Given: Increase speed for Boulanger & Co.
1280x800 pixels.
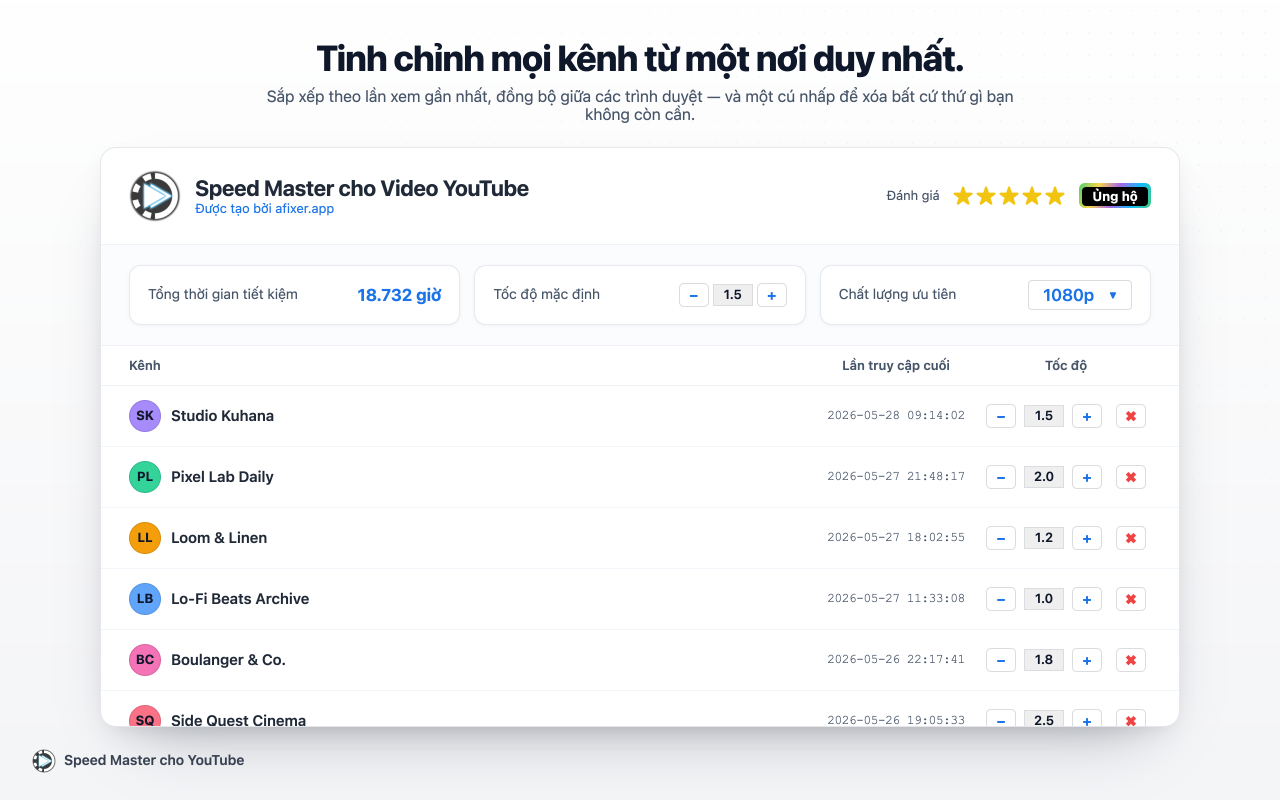Looking at the screenshot, I should coord(1087,660).
